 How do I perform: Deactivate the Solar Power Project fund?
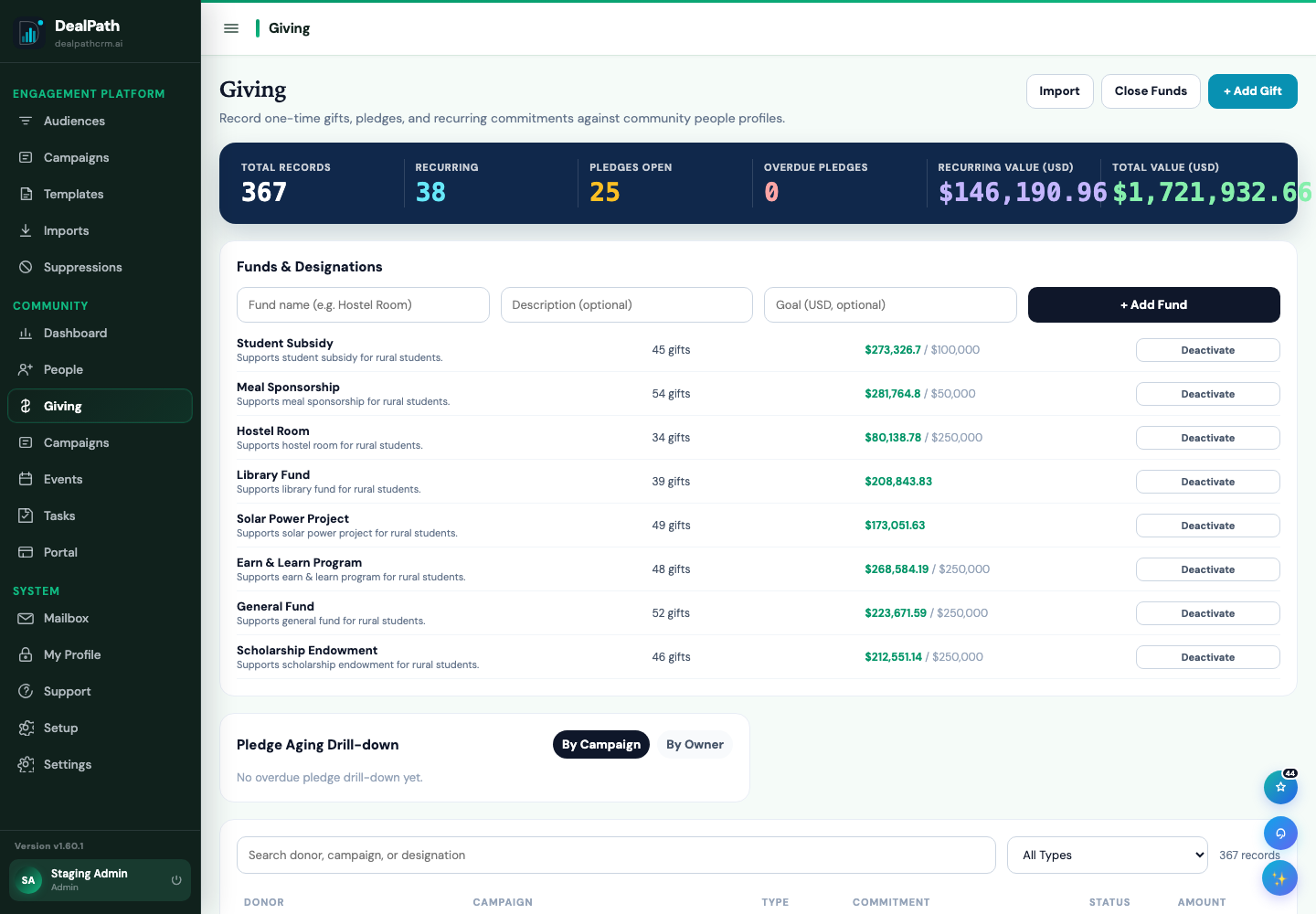pos(1207,526)
